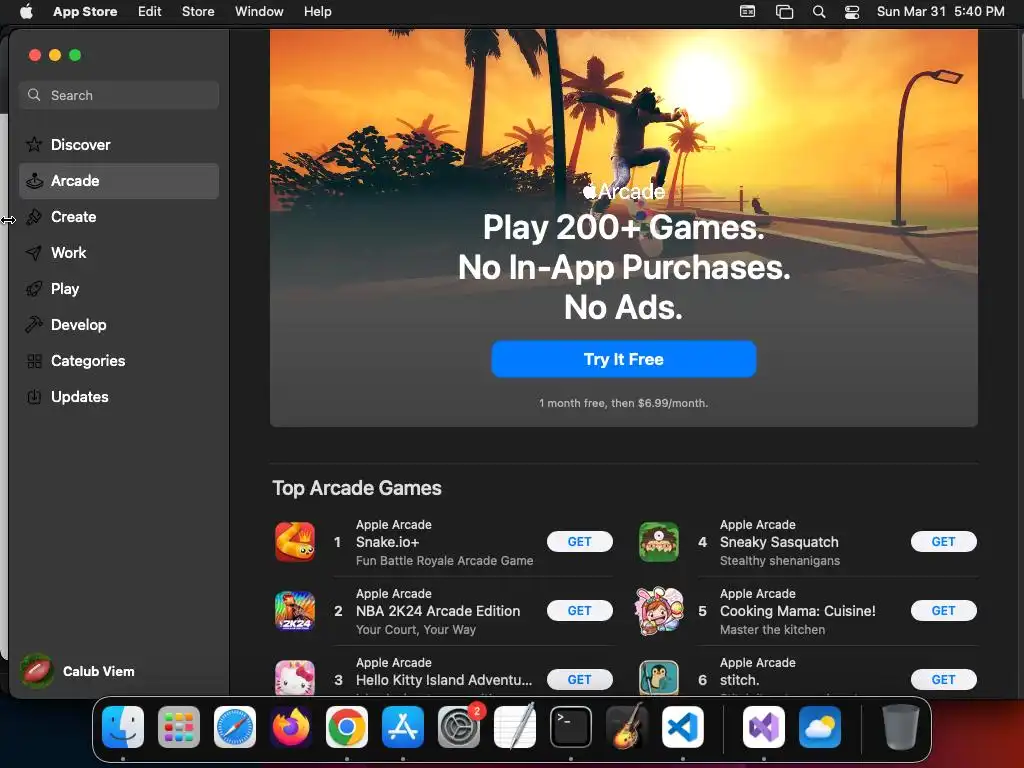Click the App Store Dock icon
1024x768 pixels.
403,727
